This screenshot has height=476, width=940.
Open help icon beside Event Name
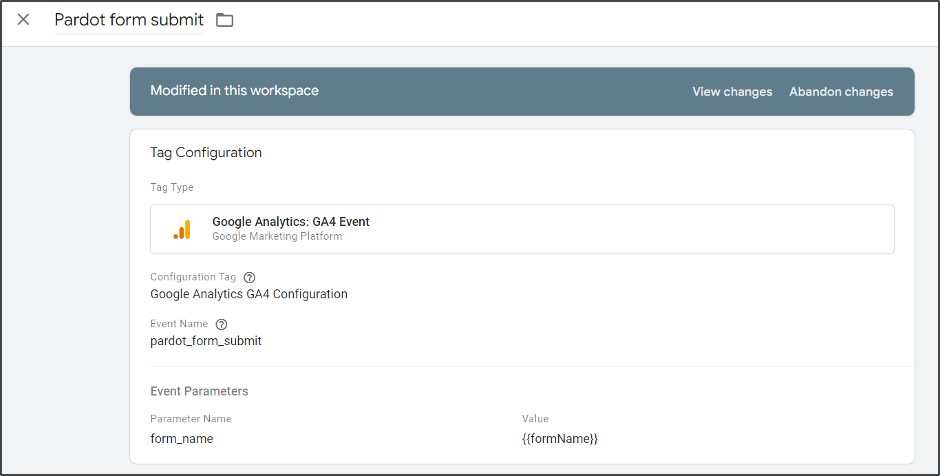(221, 324)
